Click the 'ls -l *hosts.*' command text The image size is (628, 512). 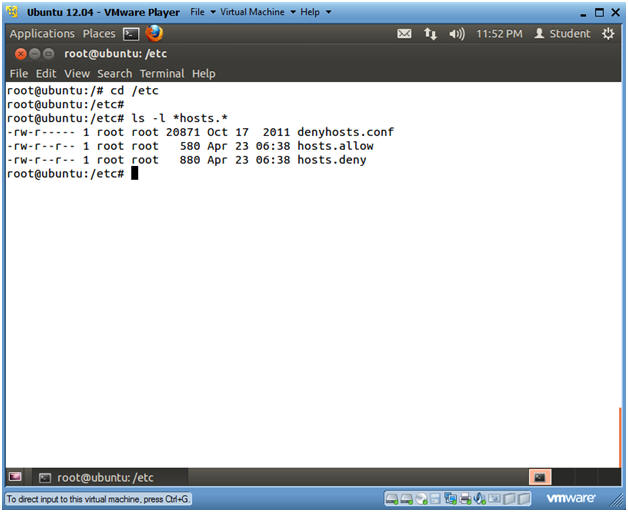[179, 118]
